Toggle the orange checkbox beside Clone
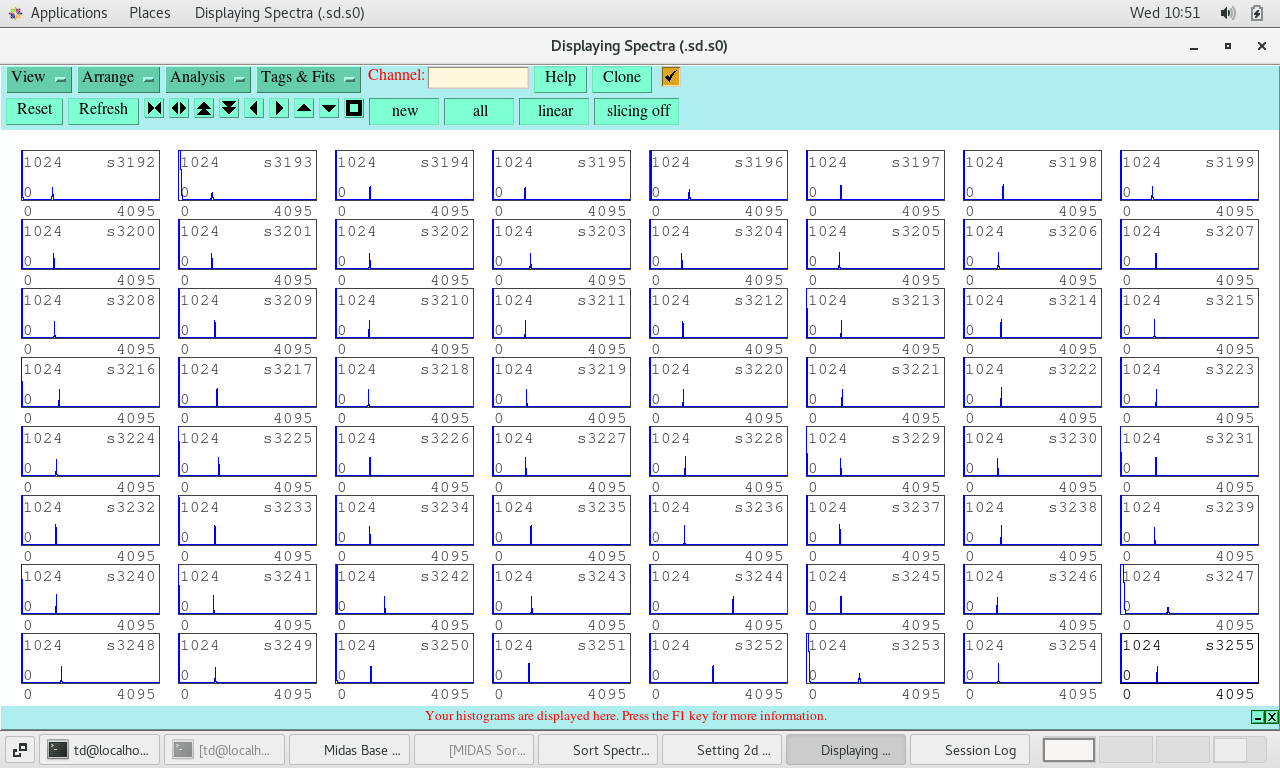This screenshot has width=1280, height=768. click(x=670, y=77)
